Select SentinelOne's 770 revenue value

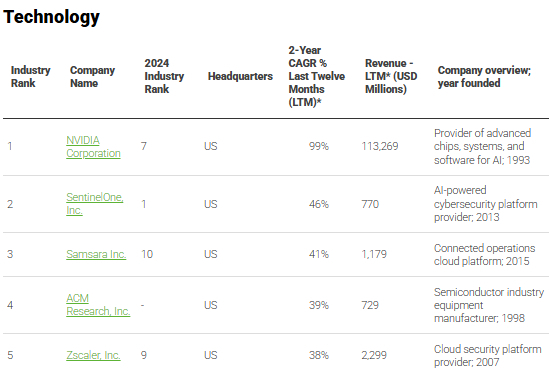370,204
